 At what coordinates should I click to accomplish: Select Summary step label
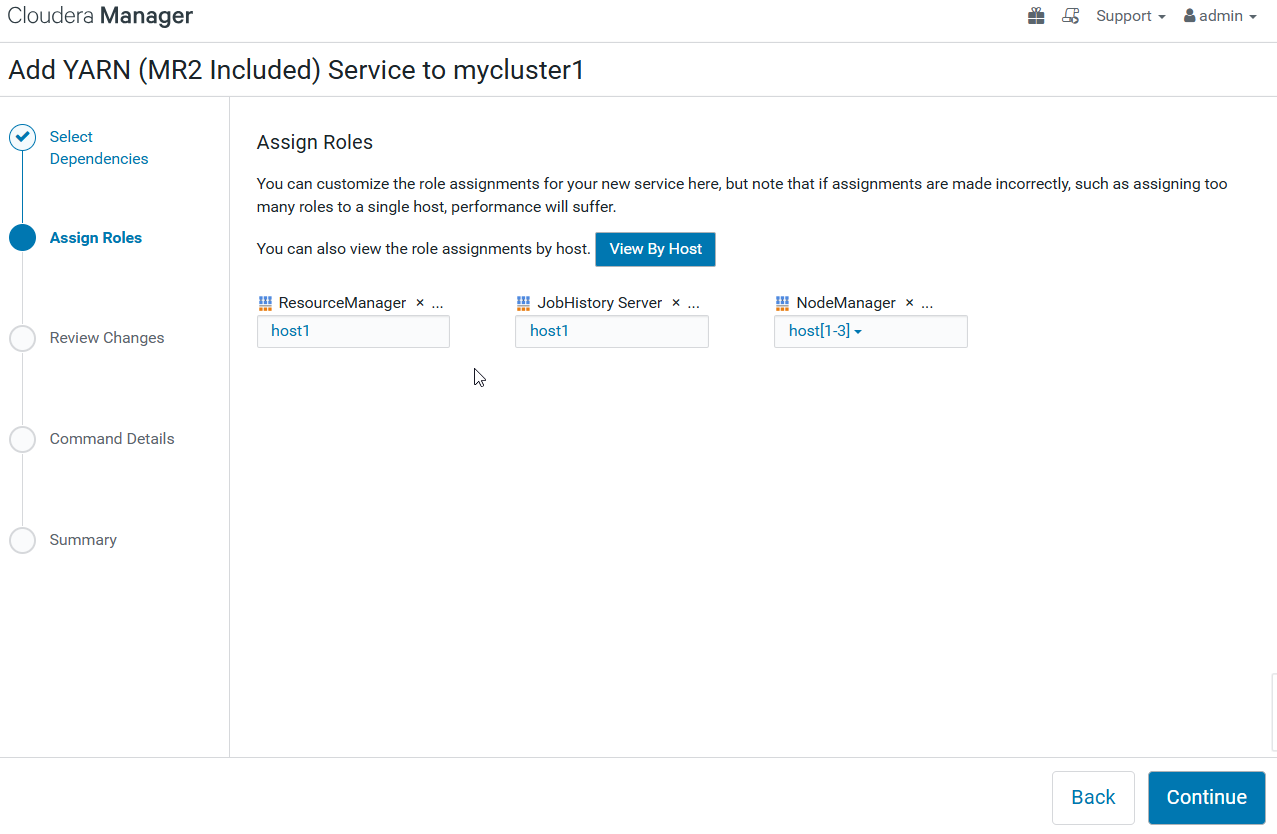(x=83, y=540)
